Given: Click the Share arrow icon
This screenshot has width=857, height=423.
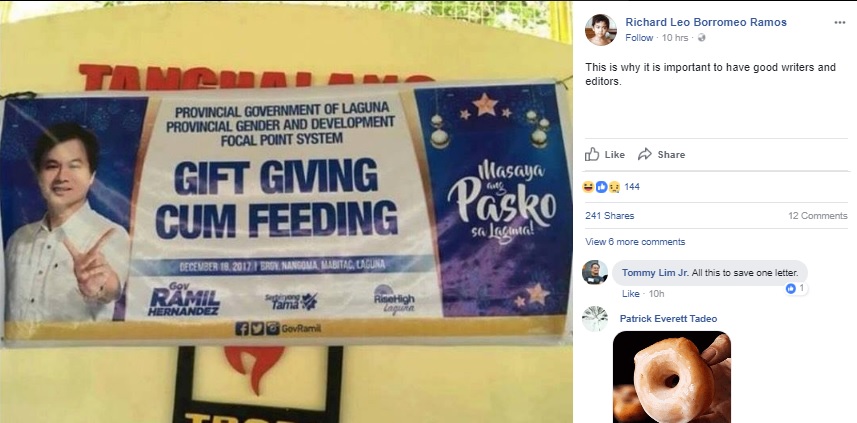Looking at the screenshot, I should pyautogui.click(x=645, y=154).
